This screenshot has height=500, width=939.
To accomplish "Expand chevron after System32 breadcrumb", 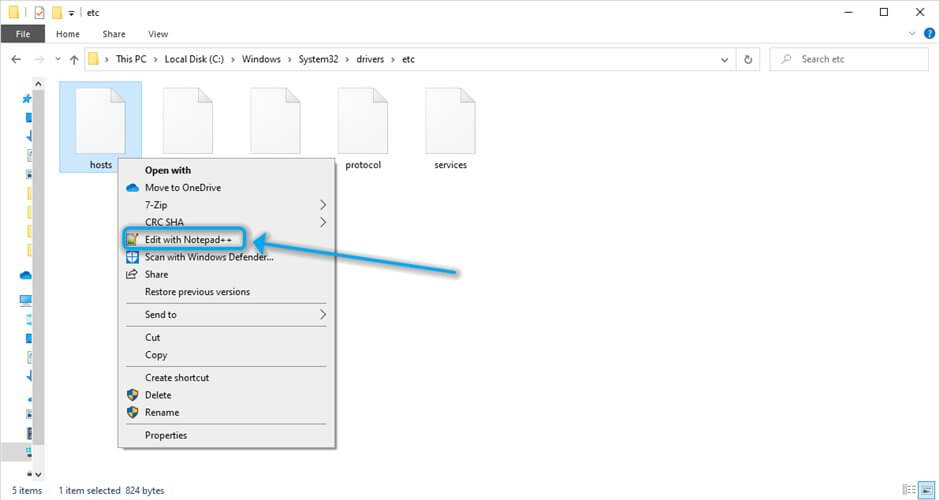I will [348, 59].
